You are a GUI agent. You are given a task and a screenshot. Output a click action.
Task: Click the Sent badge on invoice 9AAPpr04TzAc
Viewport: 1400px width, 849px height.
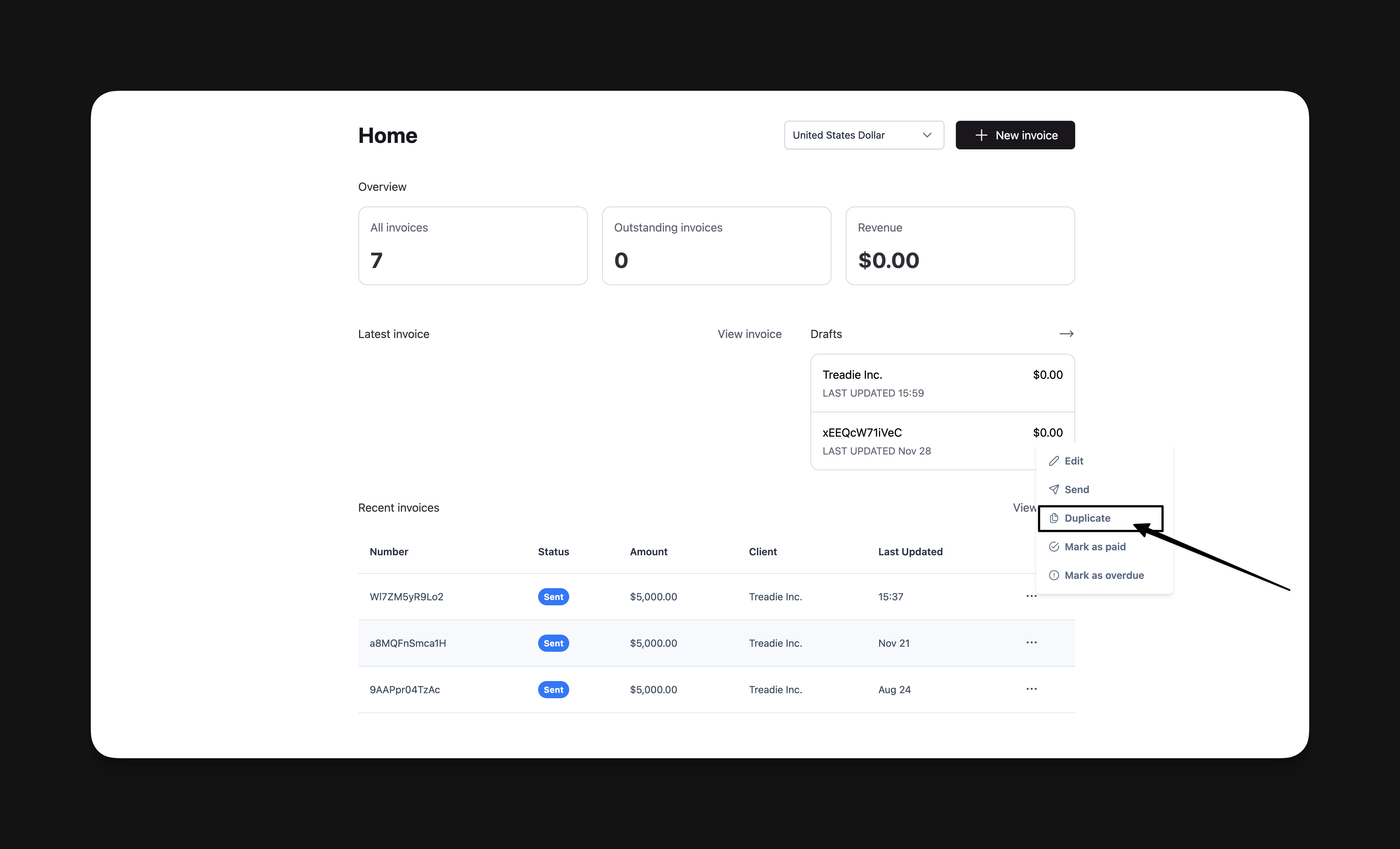pyautogui.click(x=553, y=689)
